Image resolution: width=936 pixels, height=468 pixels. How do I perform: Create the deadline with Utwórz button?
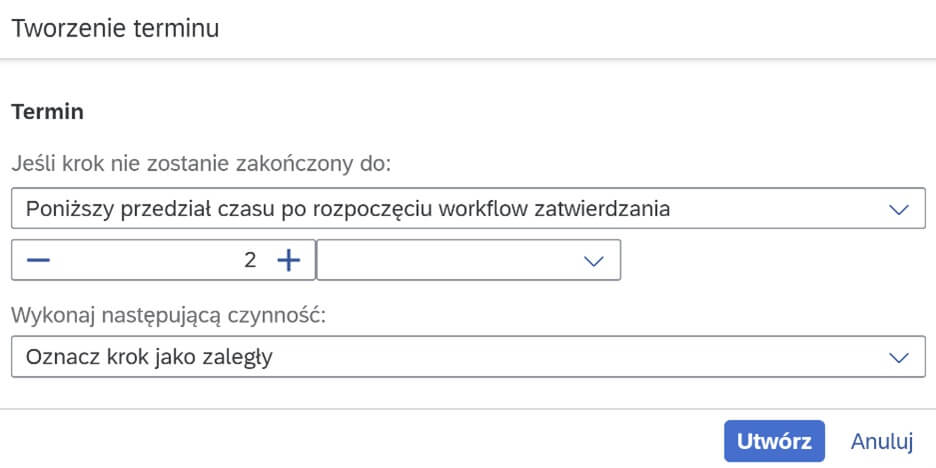pyautogui.click(x=774, y=441)
